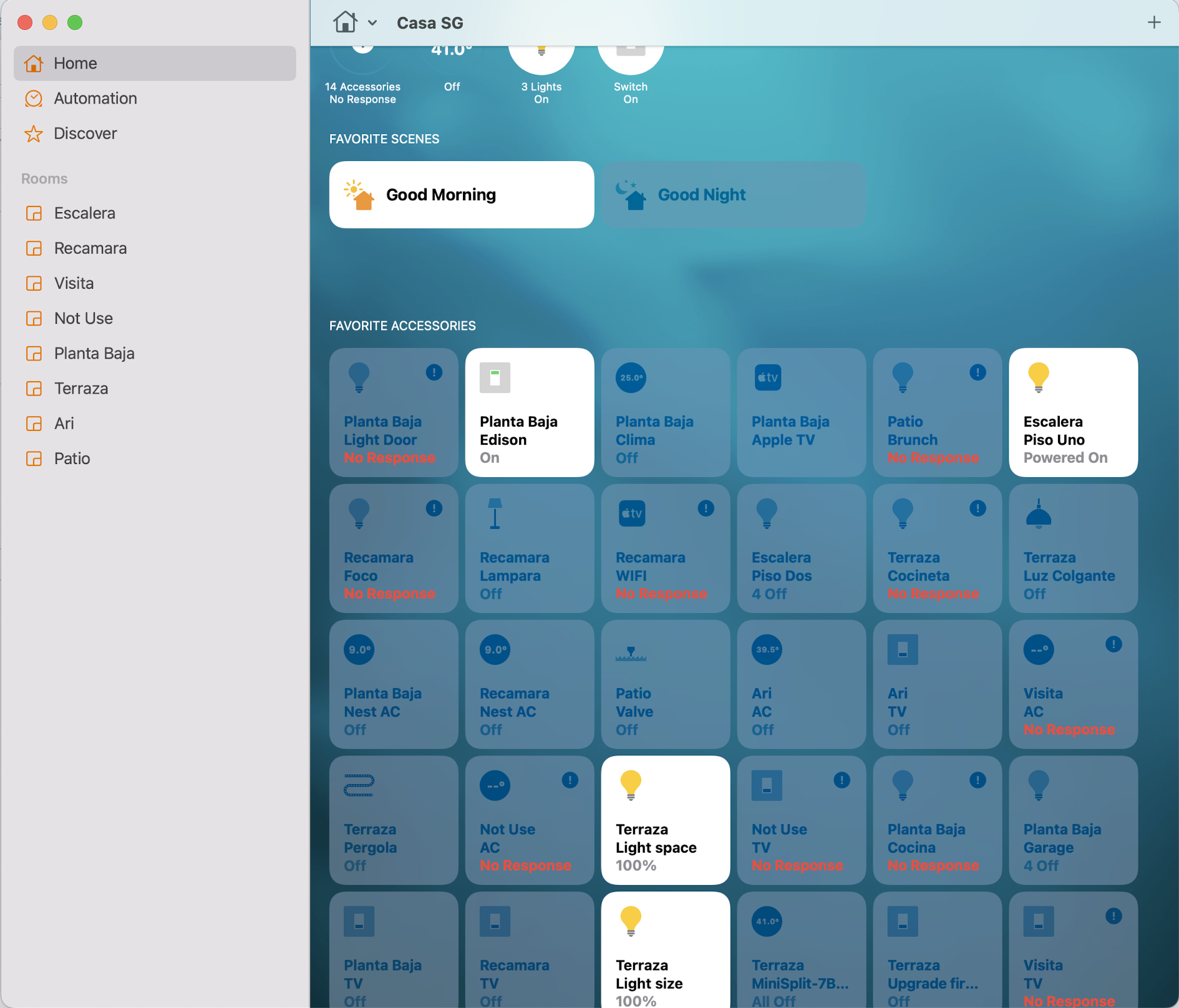The height and width of the screenshot is (1008, 1179).
Task: Turn on Planta Baja TV tile
Action: (394, 950)
